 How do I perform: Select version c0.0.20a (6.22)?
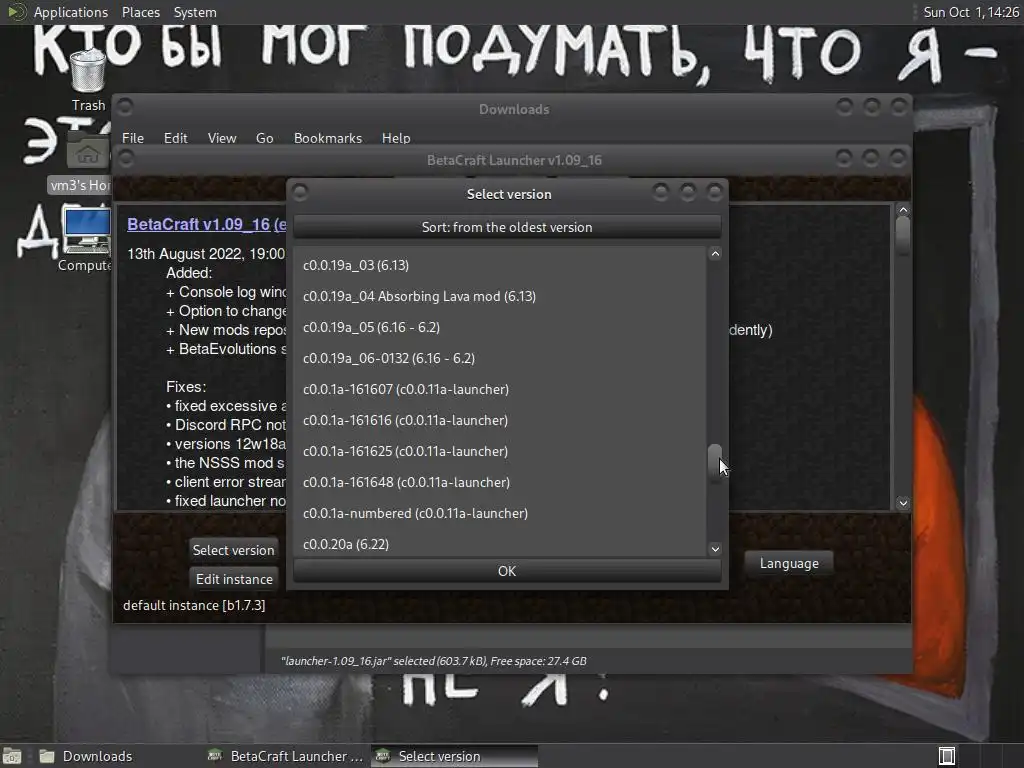coord(500,544)
